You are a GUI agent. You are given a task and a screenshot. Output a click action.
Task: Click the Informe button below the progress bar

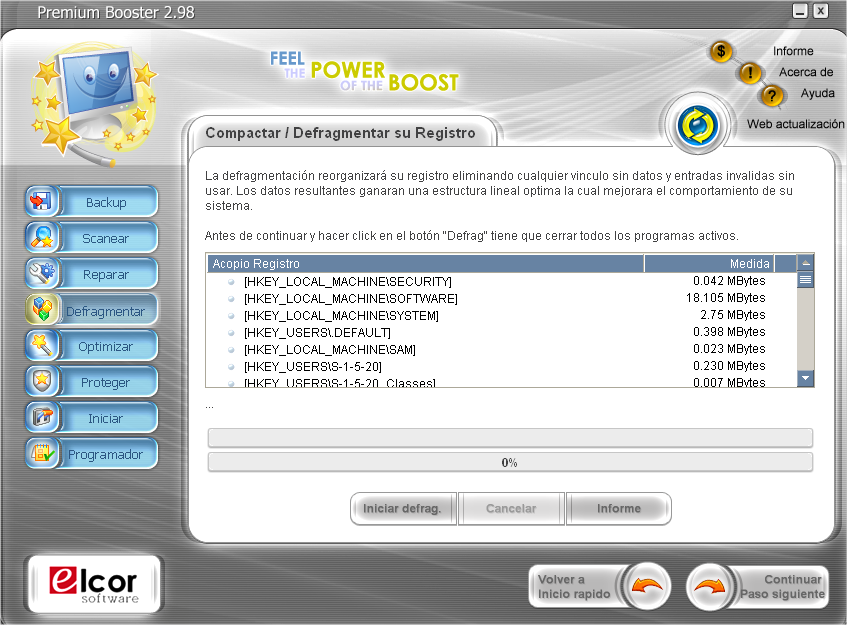(619, 508)
